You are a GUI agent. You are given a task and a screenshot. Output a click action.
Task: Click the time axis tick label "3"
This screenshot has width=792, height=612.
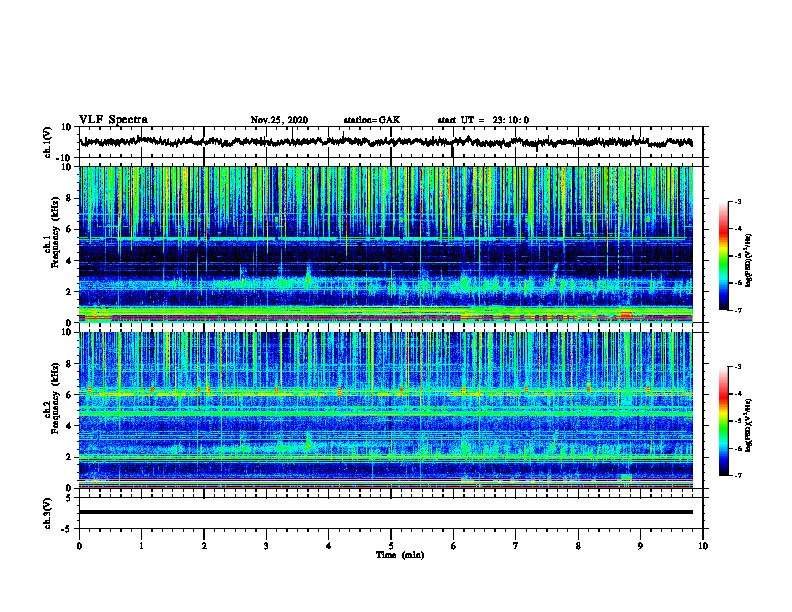coord(266,546)
